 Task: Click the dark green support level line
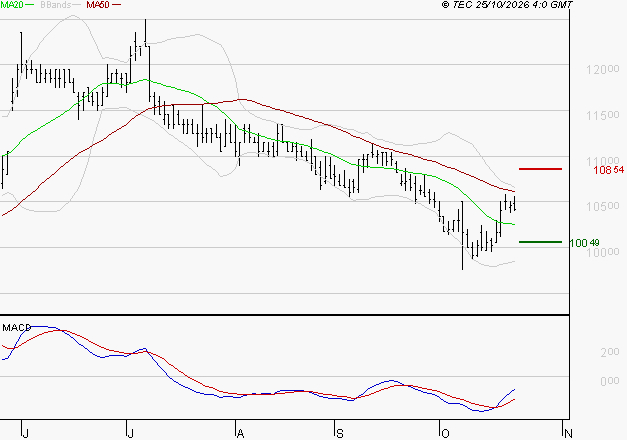point(540,242)
